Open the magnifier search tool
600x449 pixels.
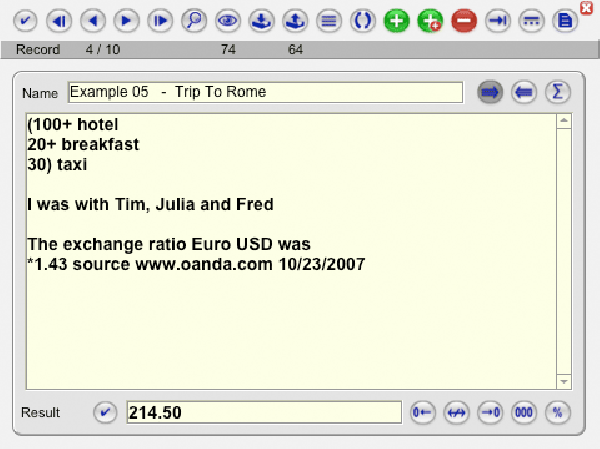click(194, 21)
